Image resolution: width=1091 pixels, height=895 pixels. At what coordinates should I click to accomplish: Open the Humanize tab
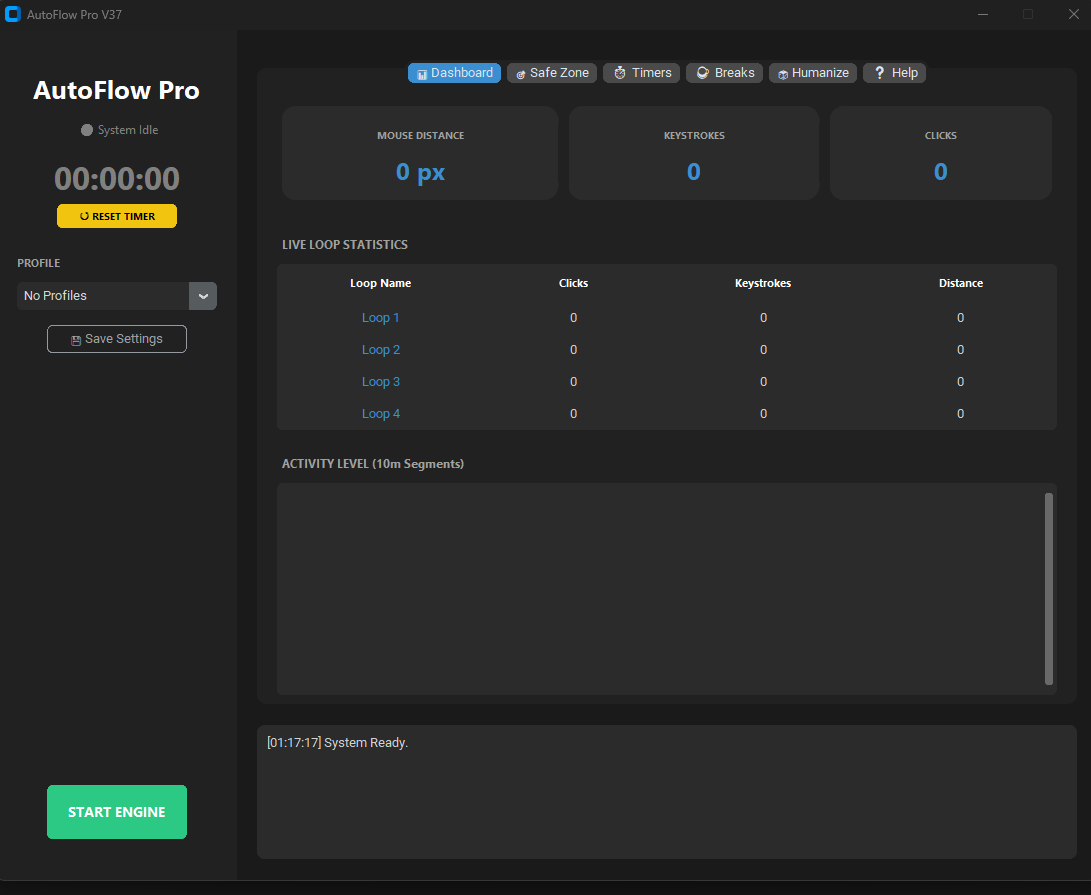pos(812,72)
